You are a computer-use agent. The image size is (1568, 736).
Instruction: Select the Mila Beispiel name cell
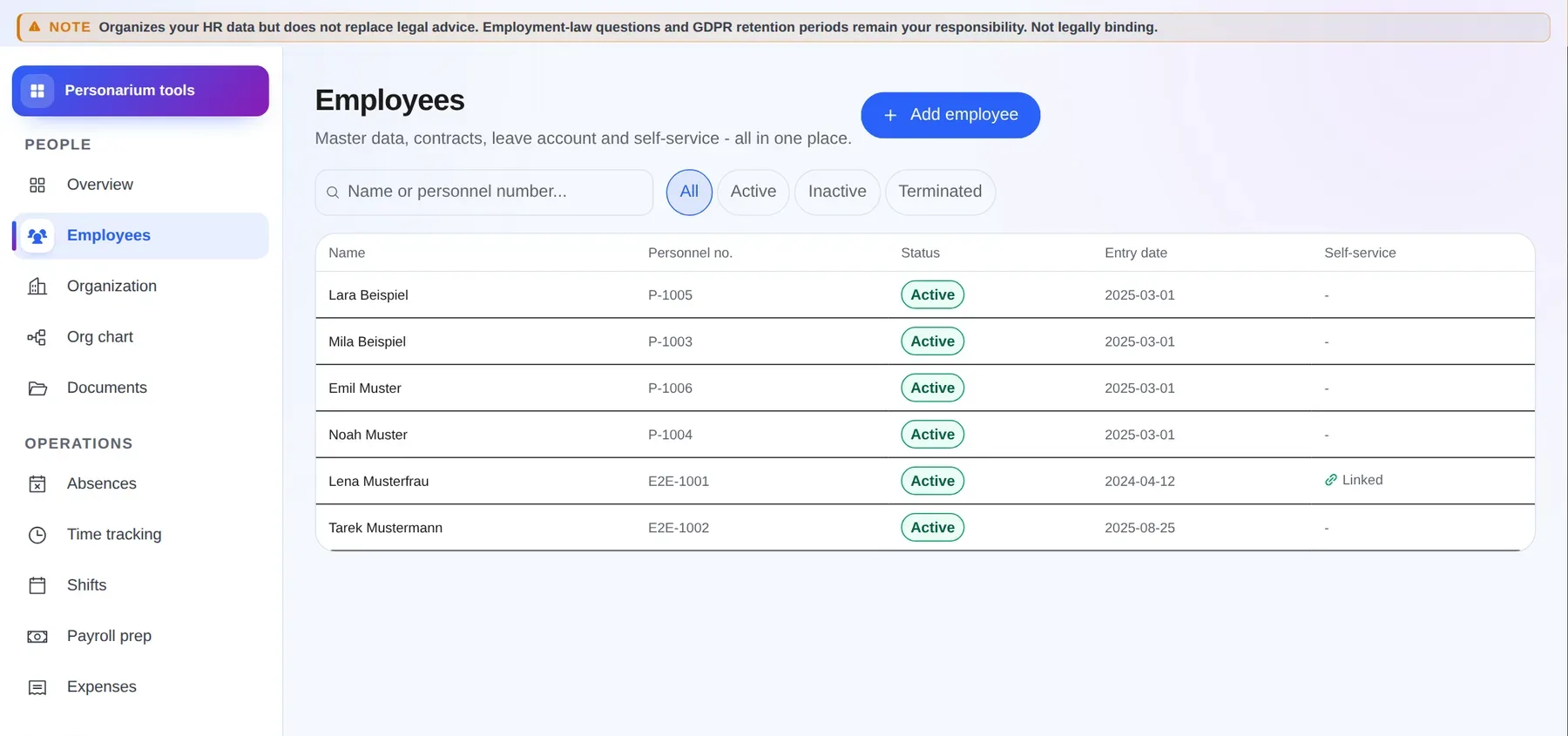(367, 341)
